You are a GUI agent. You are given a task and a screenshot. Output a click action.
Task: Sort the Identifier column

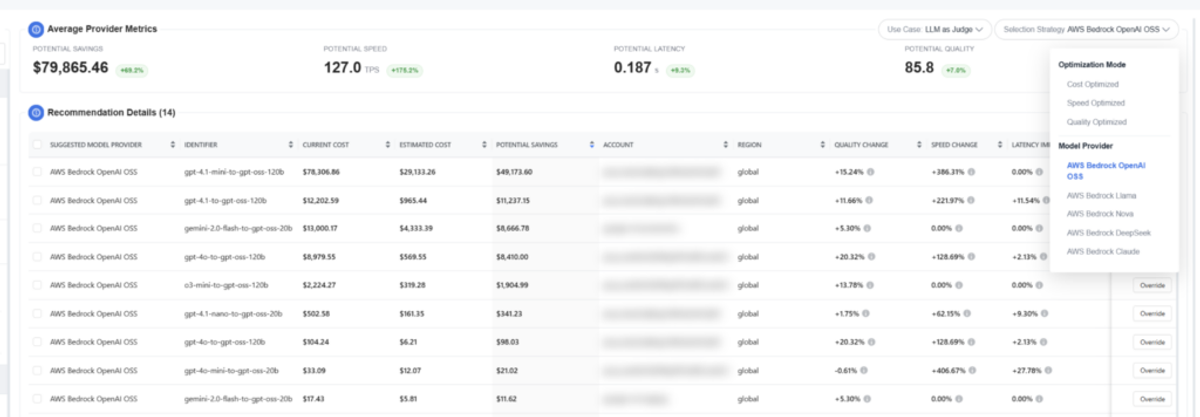click(291, 145)
